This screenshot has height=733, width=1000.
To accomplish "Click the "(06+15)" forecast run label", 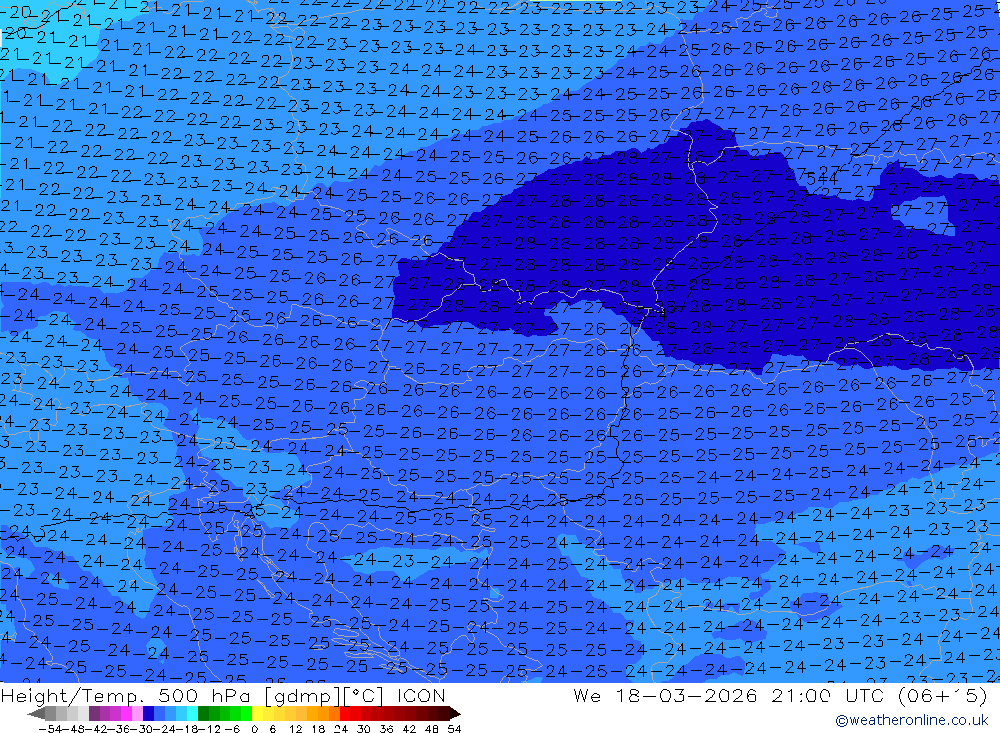I will (943, 695).
